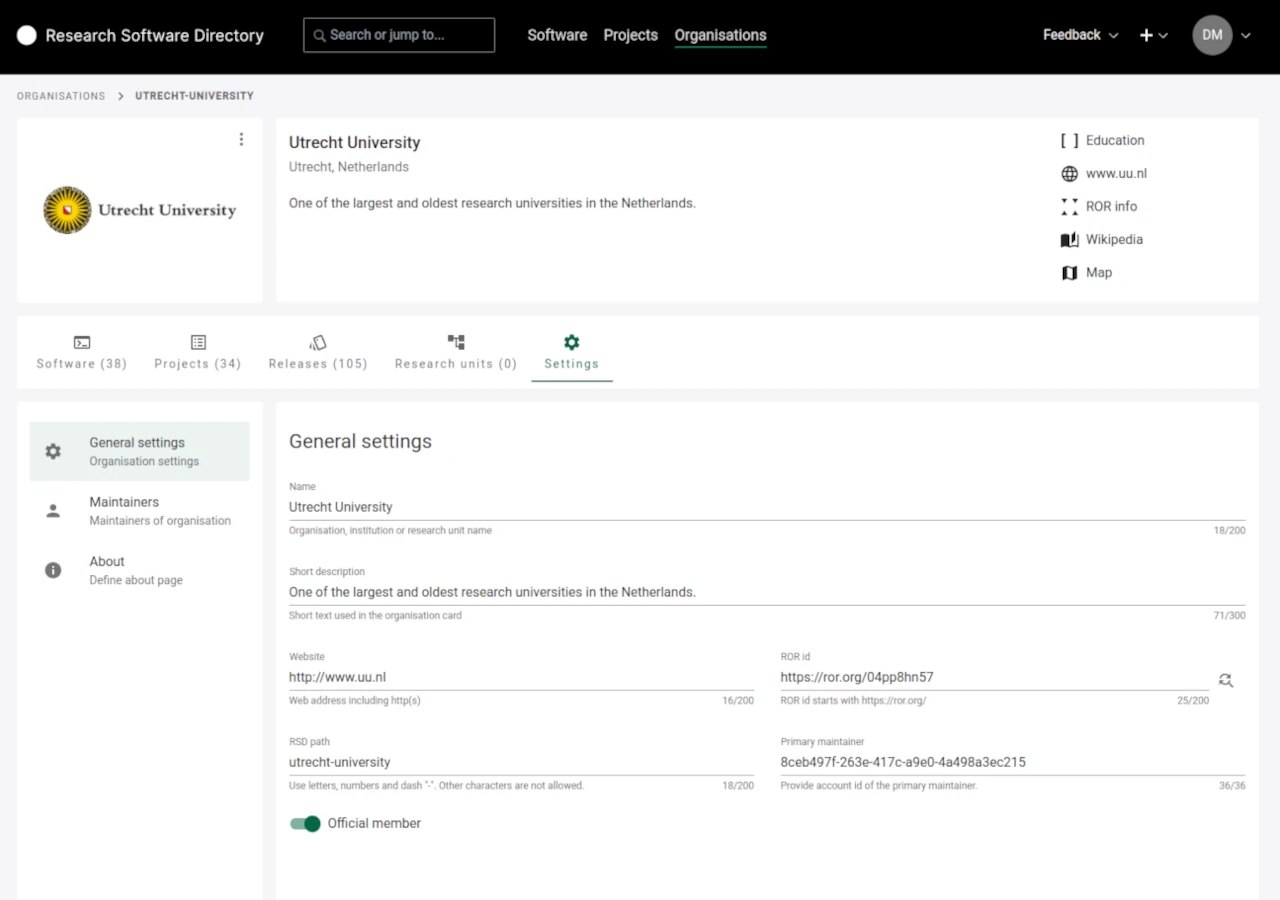Select the Settings tab label
Image resolution: width=1280 pixels, height=900 pixels.
(572, 364)
